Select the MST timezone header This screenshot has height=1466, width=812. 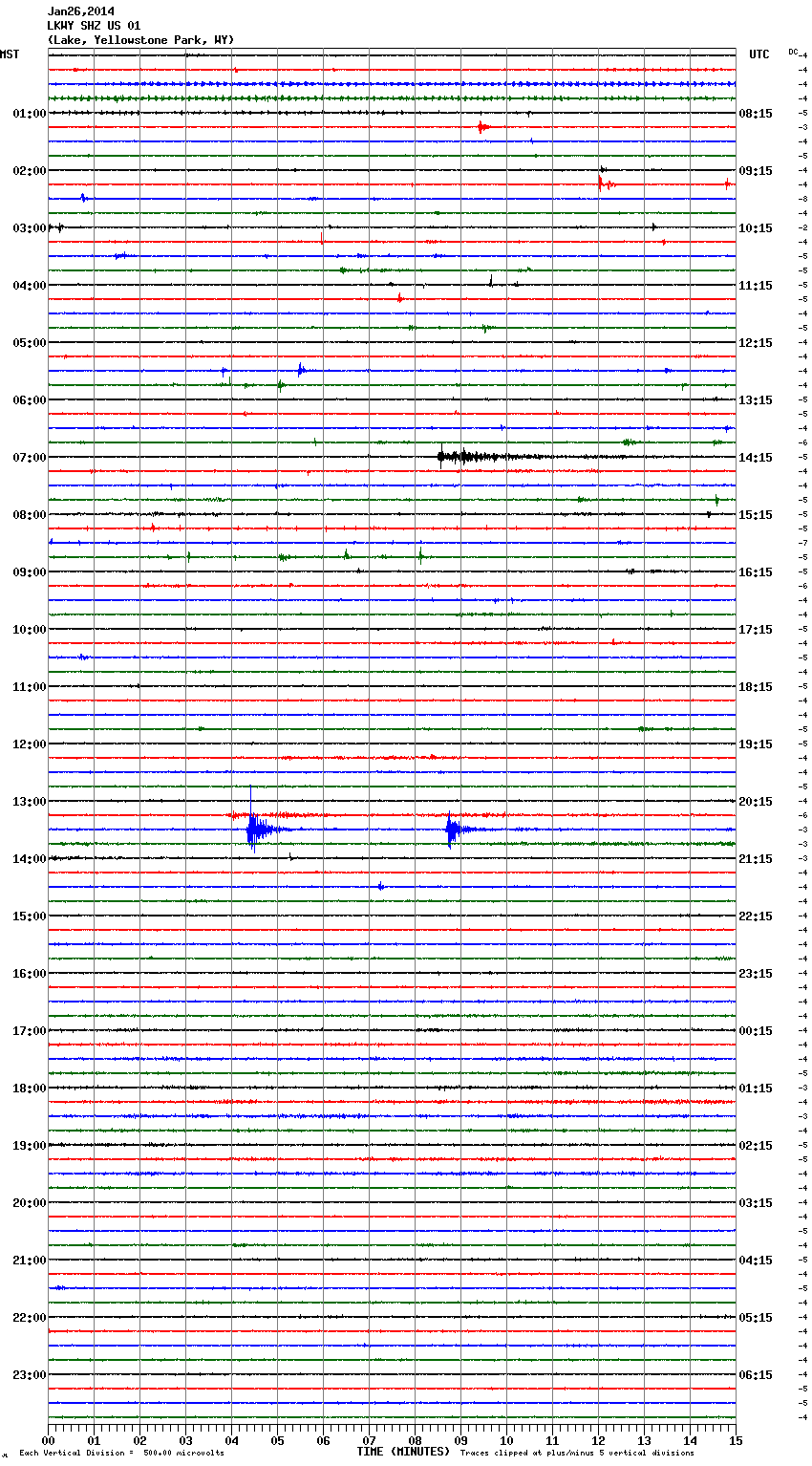10,54
